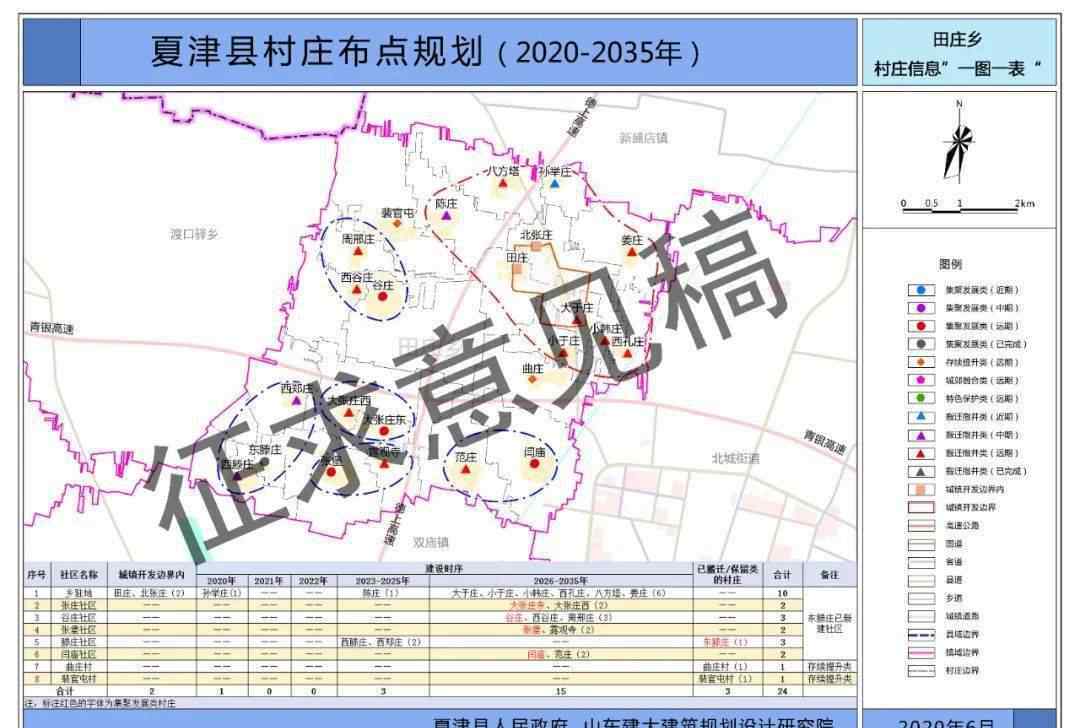Click the 北城街道 label on the map
1080x728 pixels.
[735, 459]
